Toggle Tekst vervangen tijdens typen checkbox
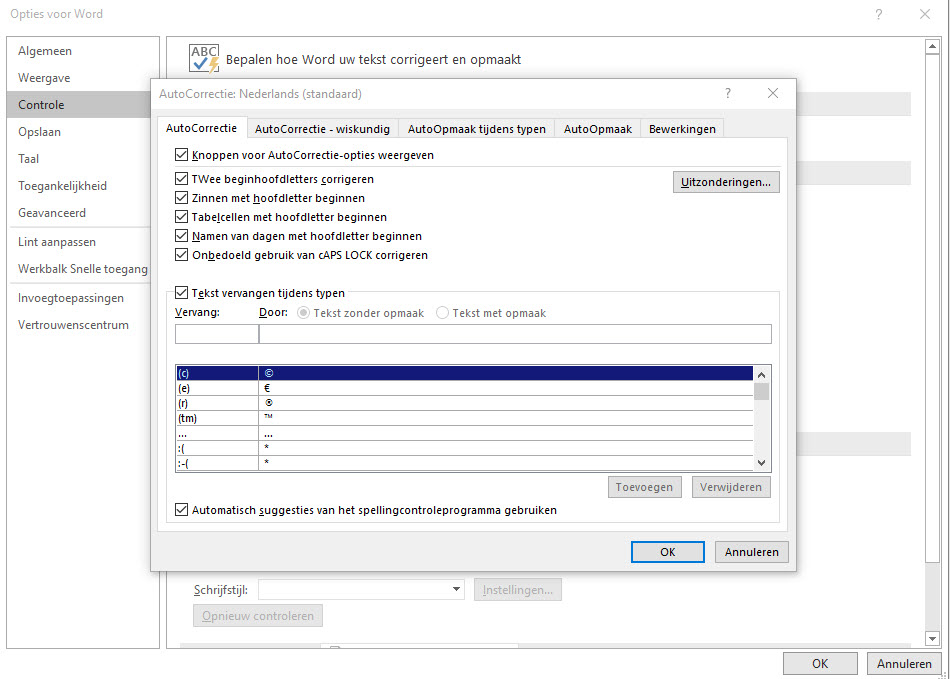 pos(181,293)
